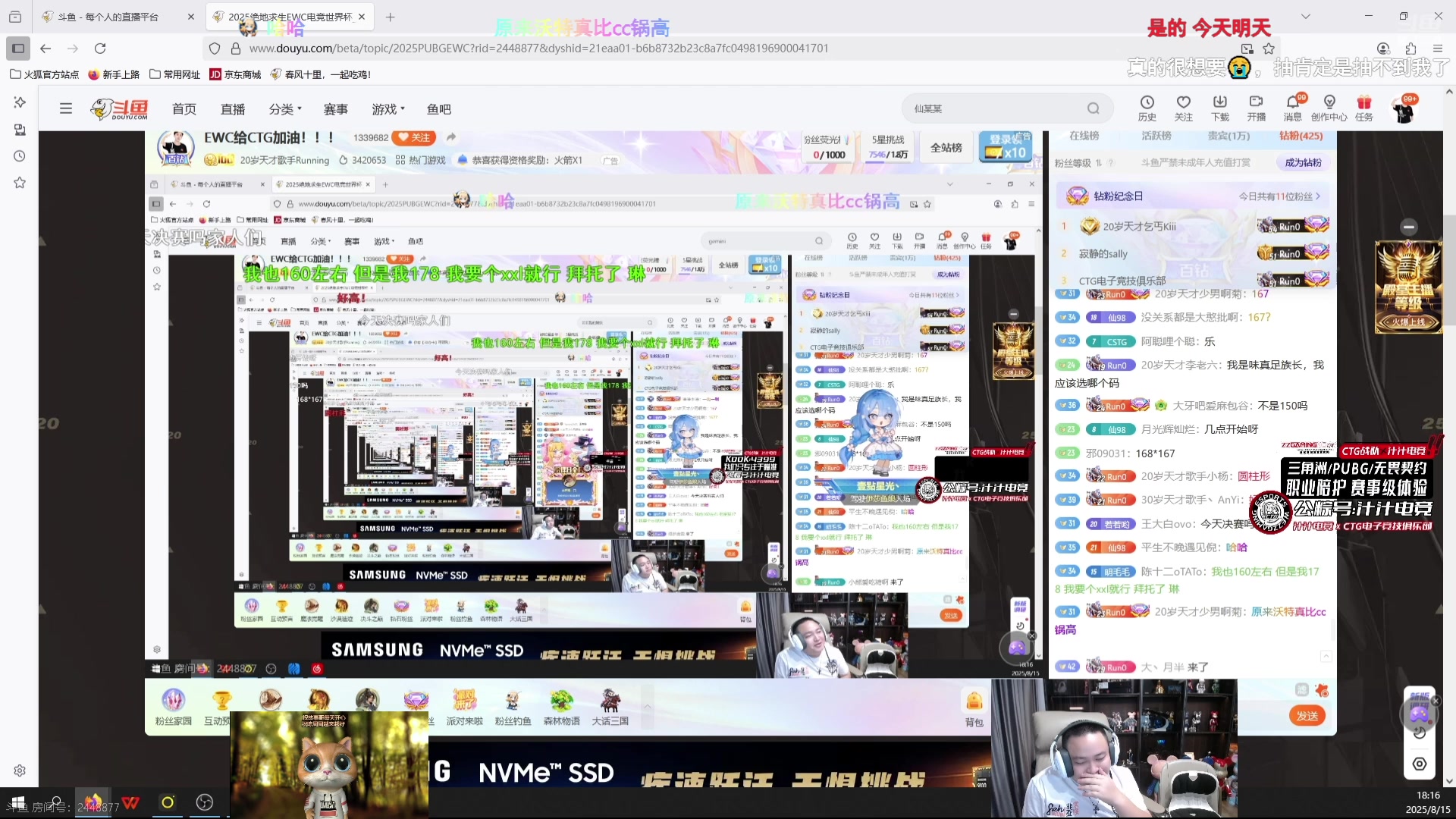
Task: Open 火狐官方站点 bookmark folder
Action: pos(45,74)
